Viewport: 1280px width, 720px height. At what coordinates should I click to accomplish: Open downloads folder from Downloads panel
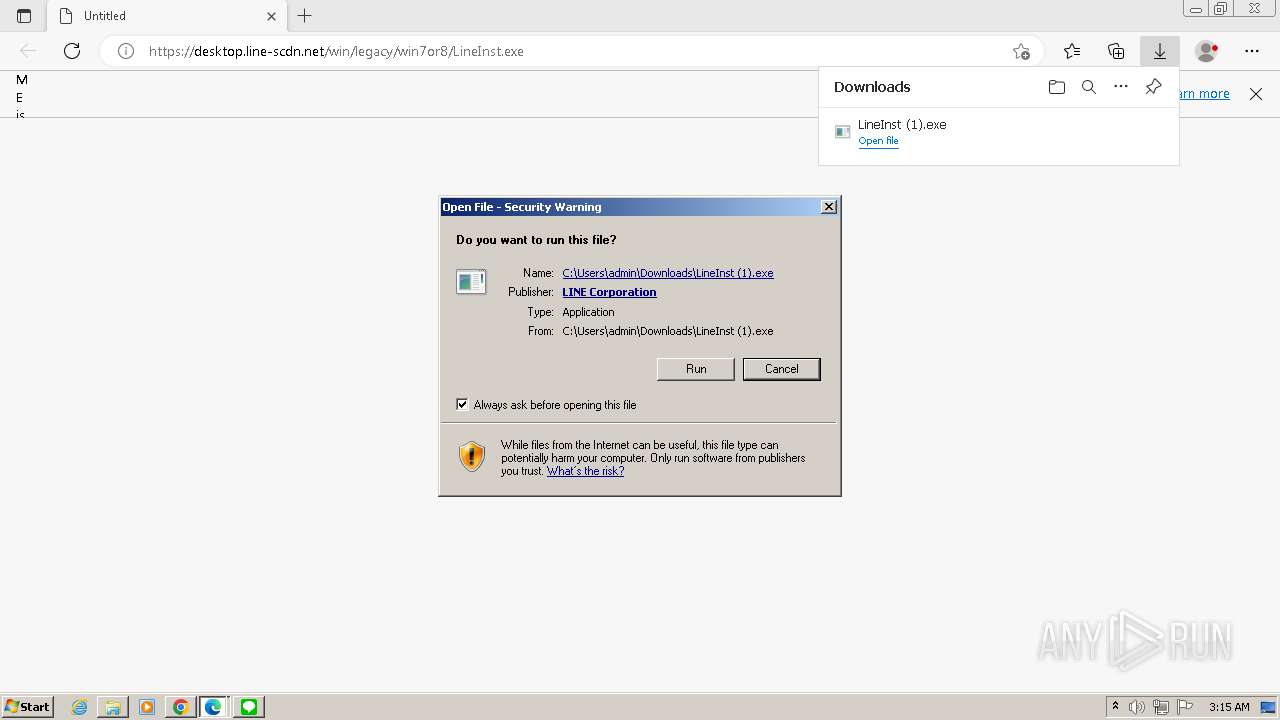pyautogui.click(x=1057, y=87)
